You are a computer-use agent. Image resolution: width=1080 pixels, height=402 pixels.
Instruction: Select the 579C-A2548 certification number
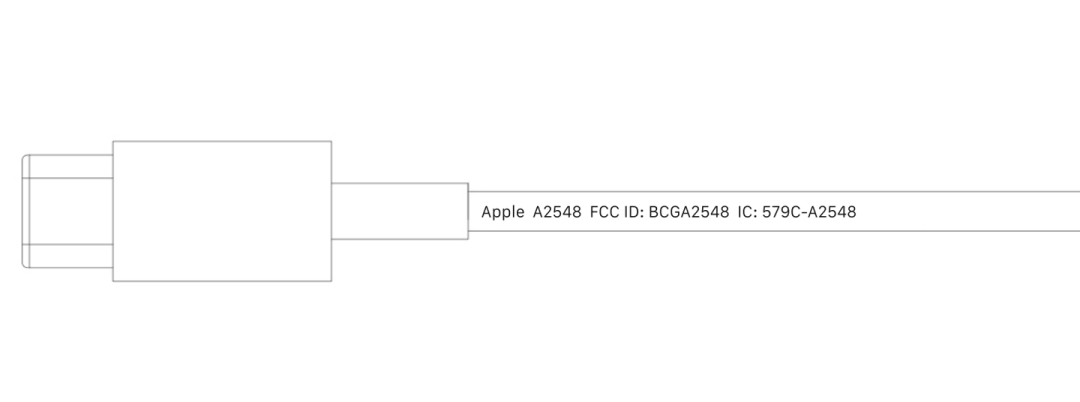click(809, 212)
